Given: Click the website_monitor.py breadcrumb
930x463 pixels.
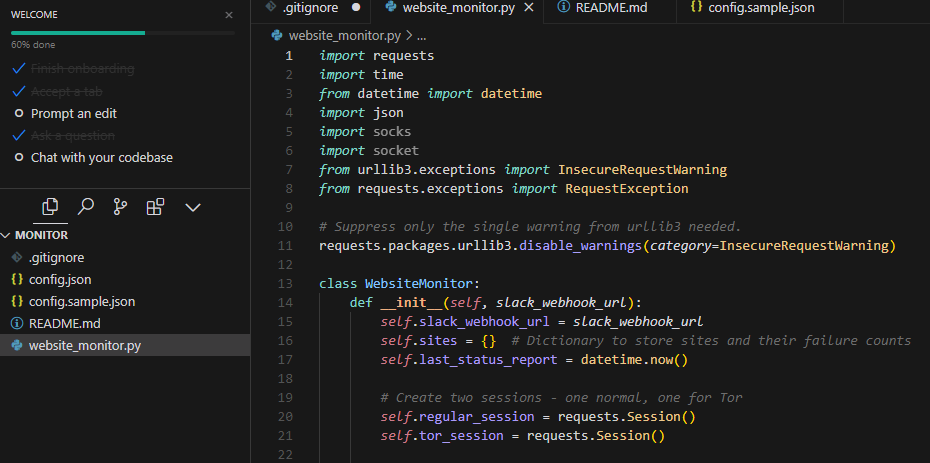Looking at the screenshot, I should pyautogui.click(x=345, y=36).
